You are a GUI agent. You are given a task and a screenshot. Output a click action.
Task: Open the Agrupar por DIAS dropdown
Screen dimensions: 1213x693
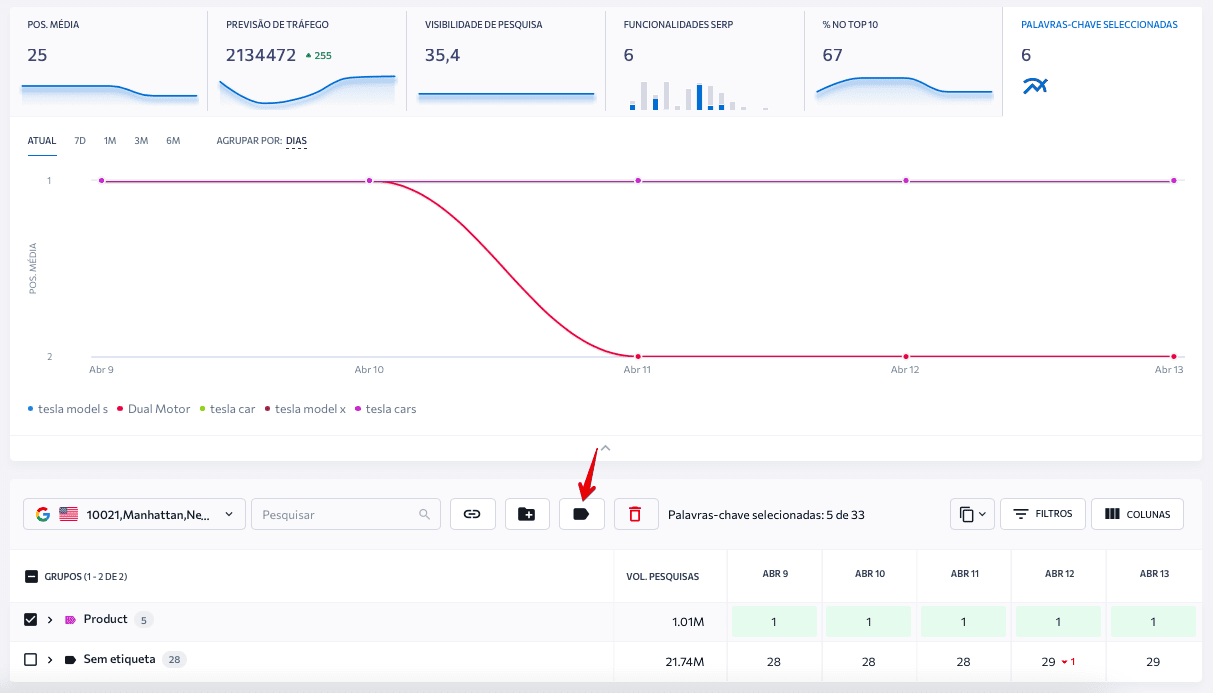click(296, 141)
